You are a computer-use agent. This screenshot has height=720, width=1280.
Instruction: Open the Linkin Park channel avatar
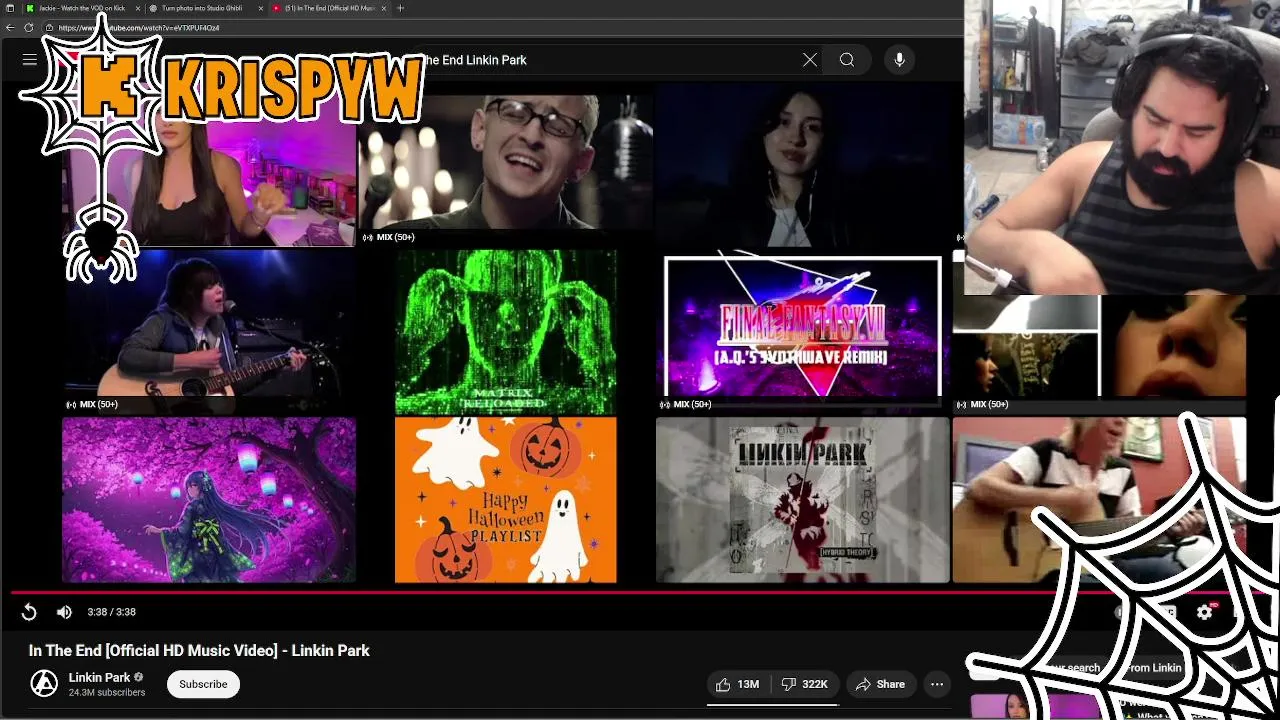point(44,684)
